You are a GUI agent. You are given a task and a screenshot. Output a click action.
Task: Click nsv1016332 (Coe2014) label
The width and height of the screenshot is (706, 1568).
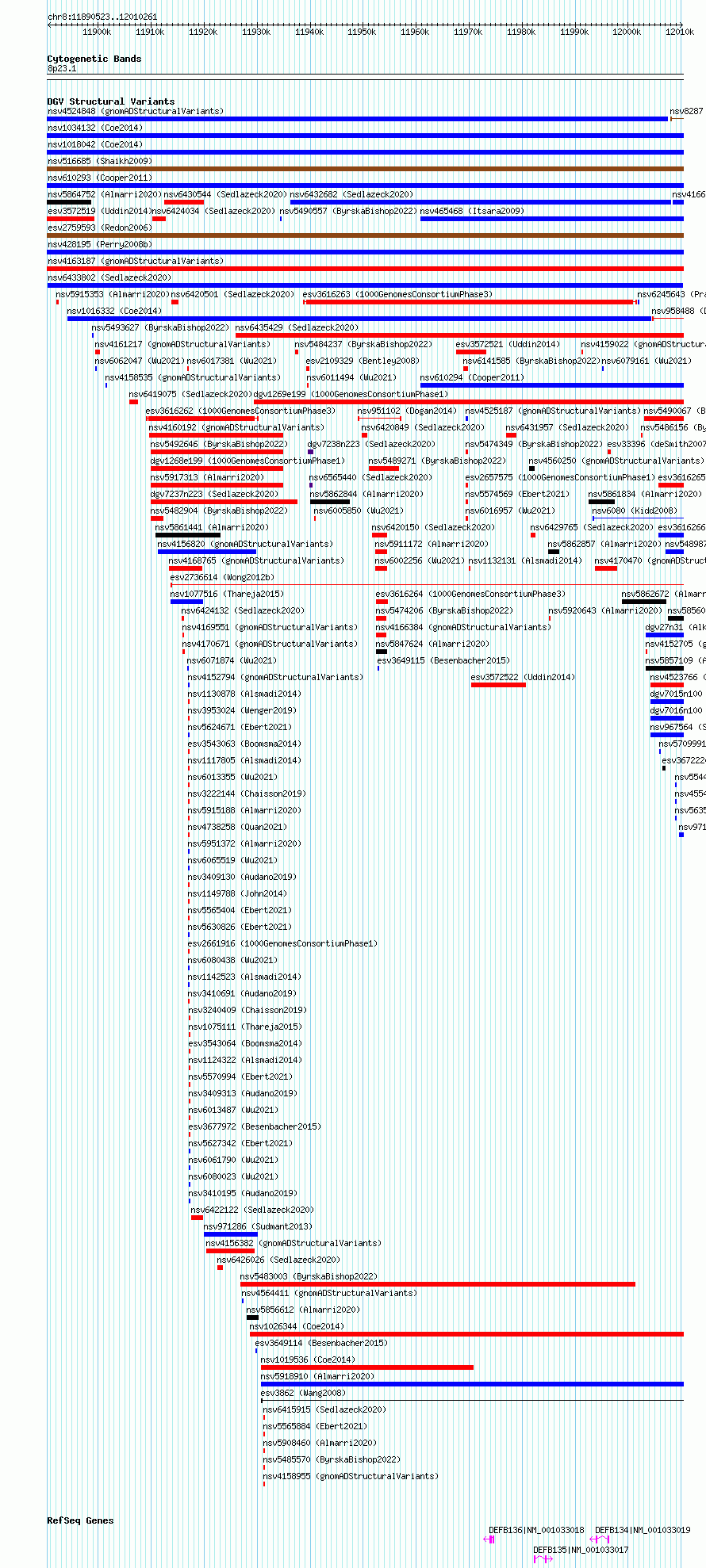pos(114,311)
